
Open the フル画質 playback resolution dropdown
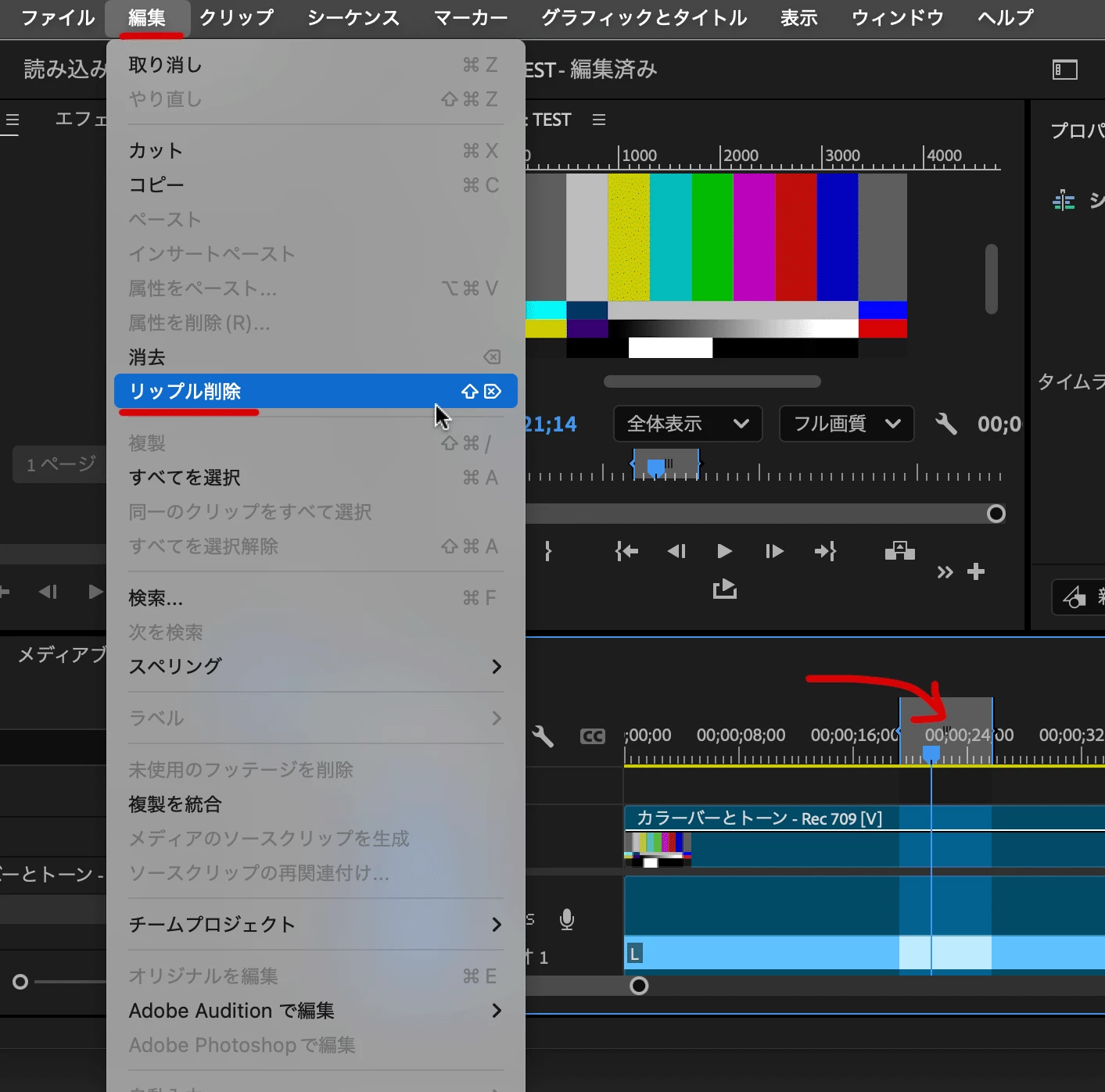point(846,424)
